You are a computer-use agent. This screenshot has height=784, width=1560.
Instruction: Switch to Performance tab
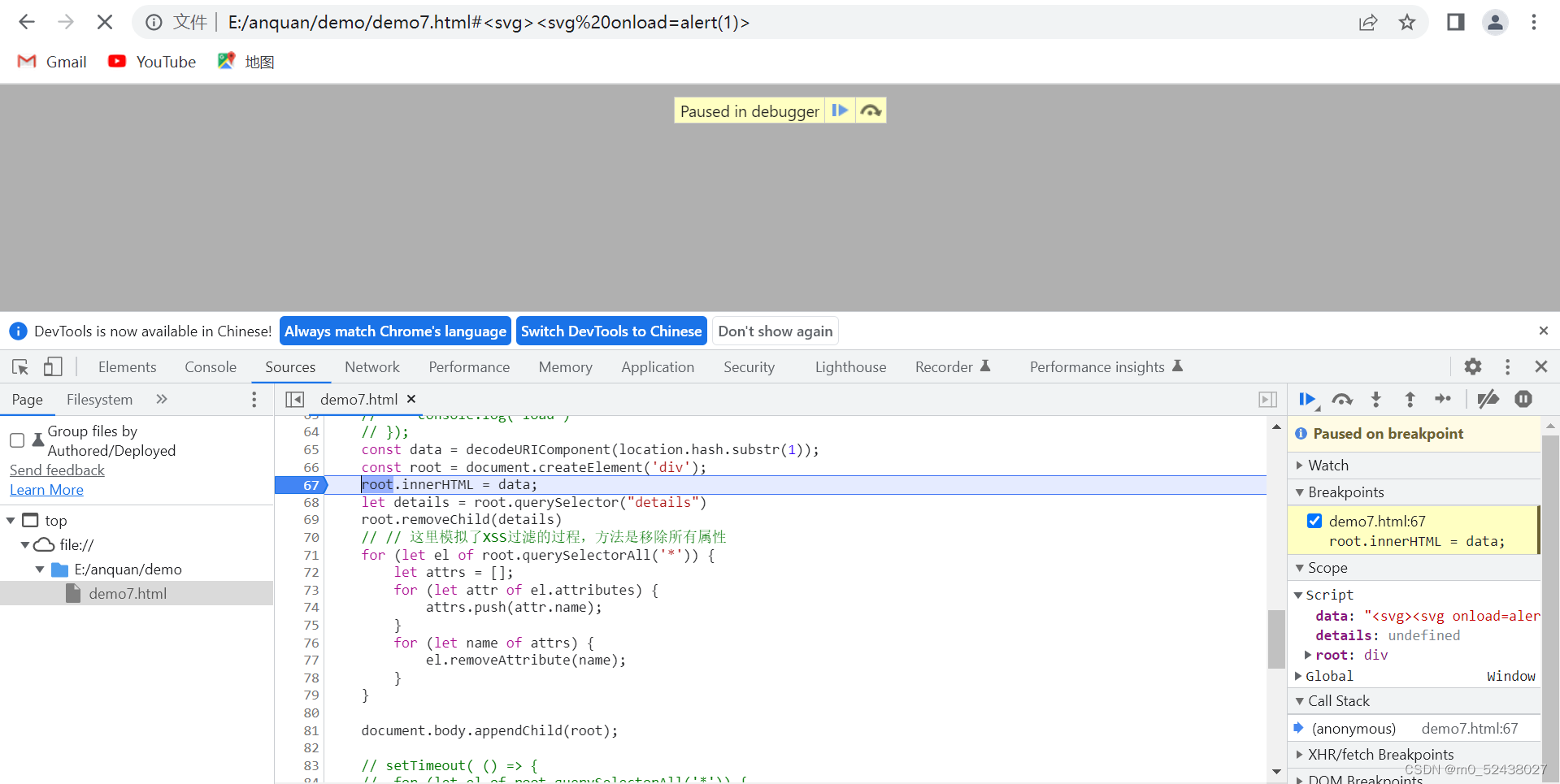[469, 367]
